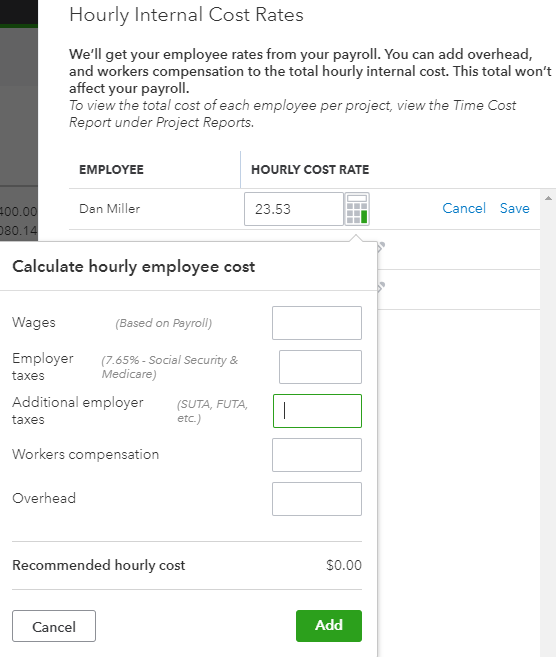Viewport: 556px width, 657px height.
Task: Click the dark overlay area beside the panel
Action: (19, 105)
